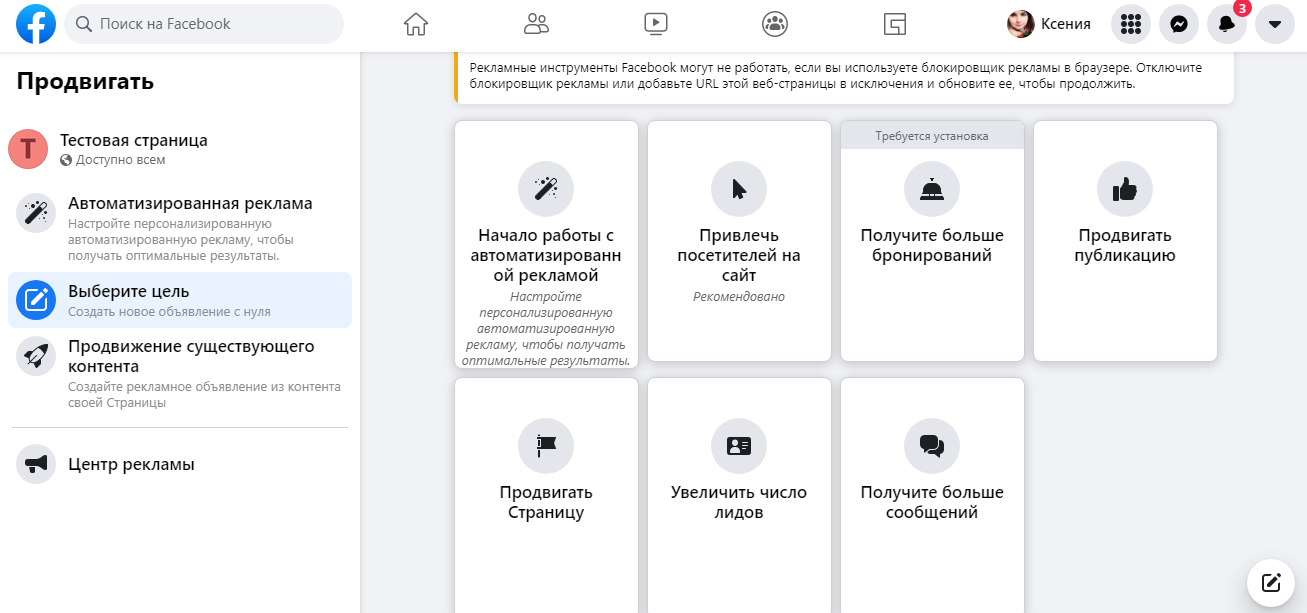Open notifications bell with 3 badge
The width and height of the screenshot is (1307, 613).
[1227, 24]
